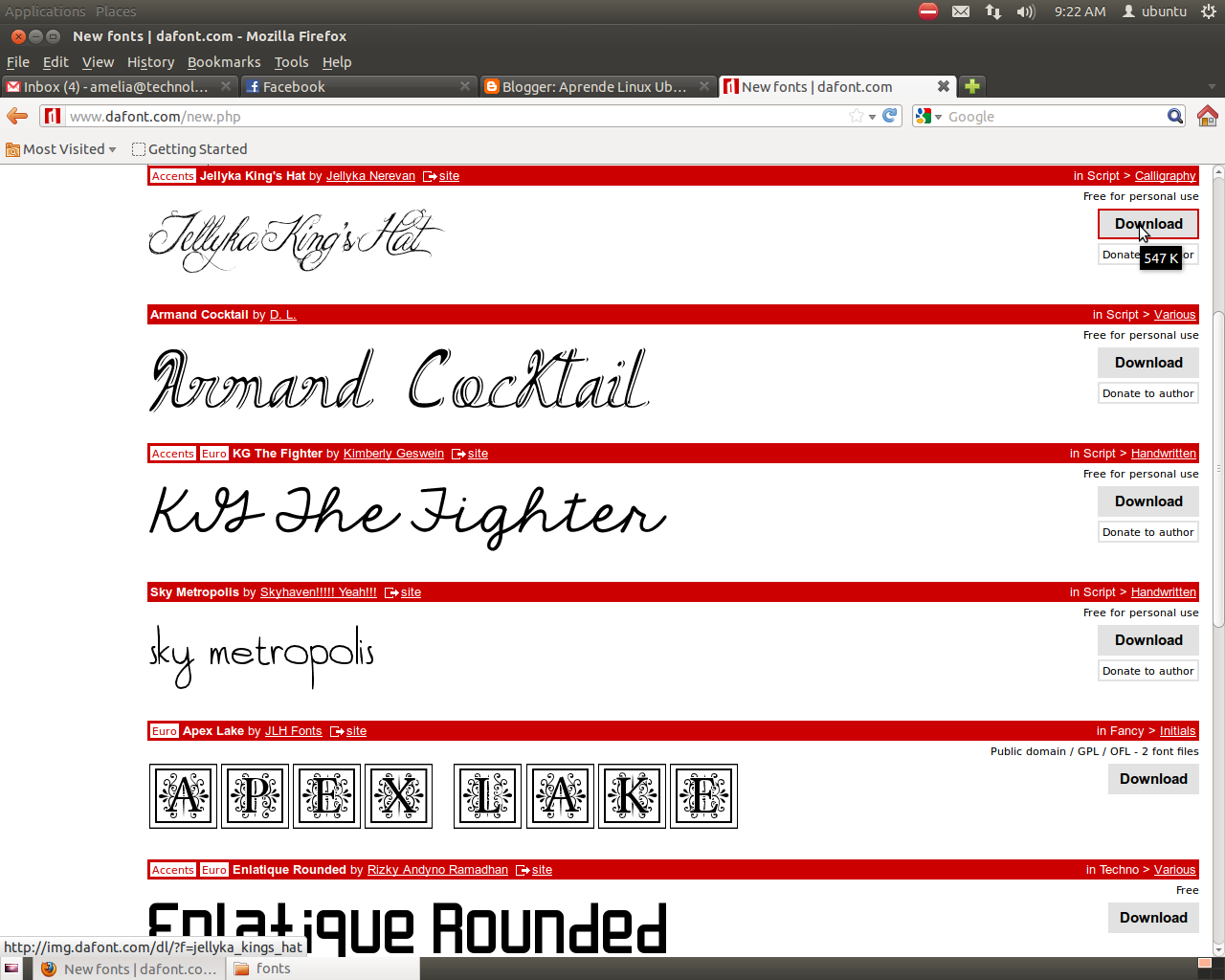Click the Sky Metropolis preview image
1225x980 pixels.
261,656
